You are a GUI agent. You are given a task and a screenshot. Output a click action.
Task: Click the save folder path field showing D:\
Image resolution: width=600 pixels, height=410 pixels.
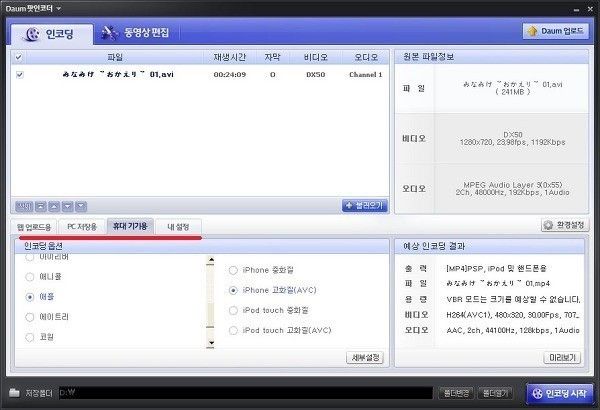click(246, 393)
